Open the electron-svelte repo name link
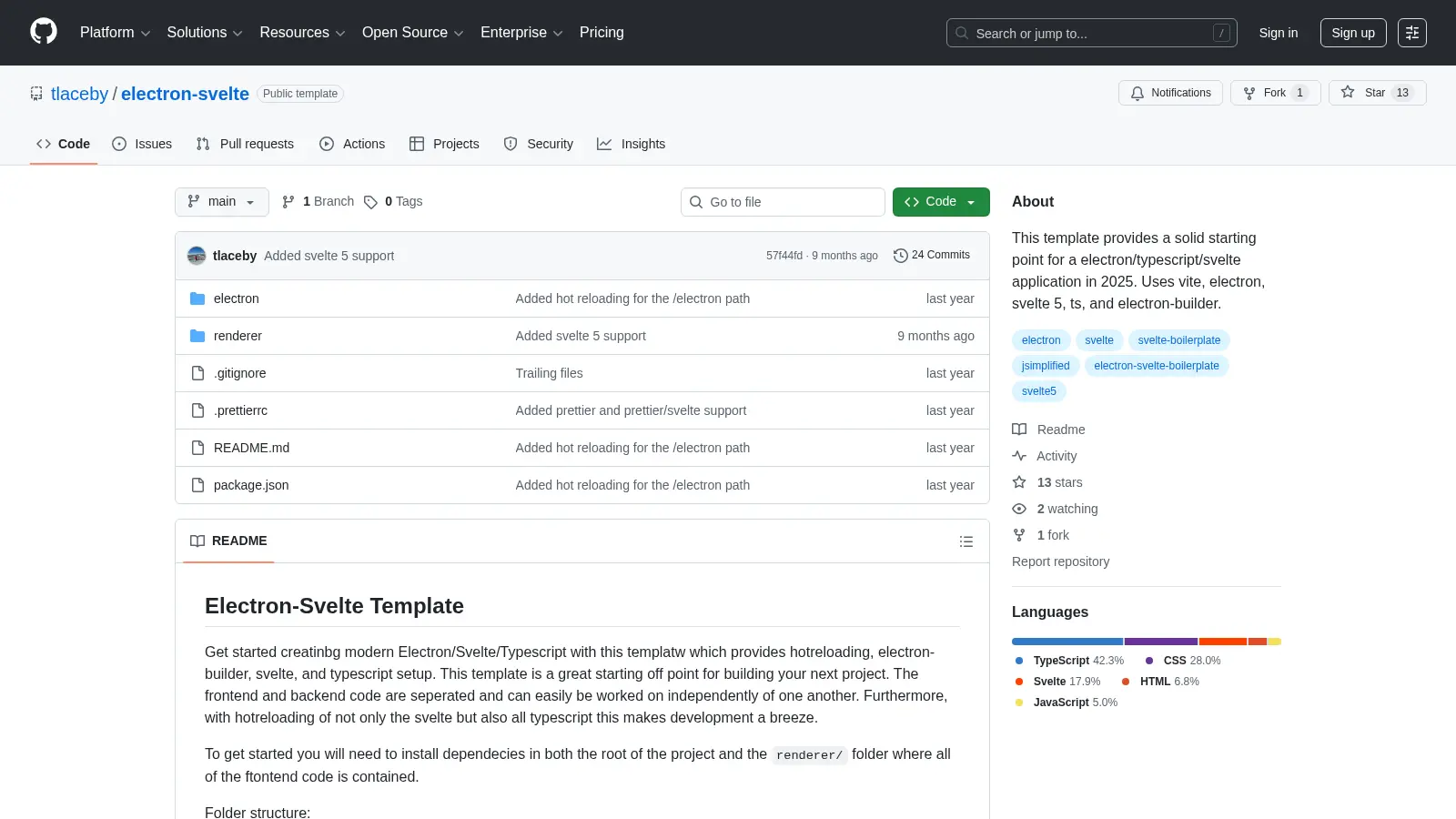Image resolution: width=1456 pixels, height=819 pixels. click(x=185, y=94)
